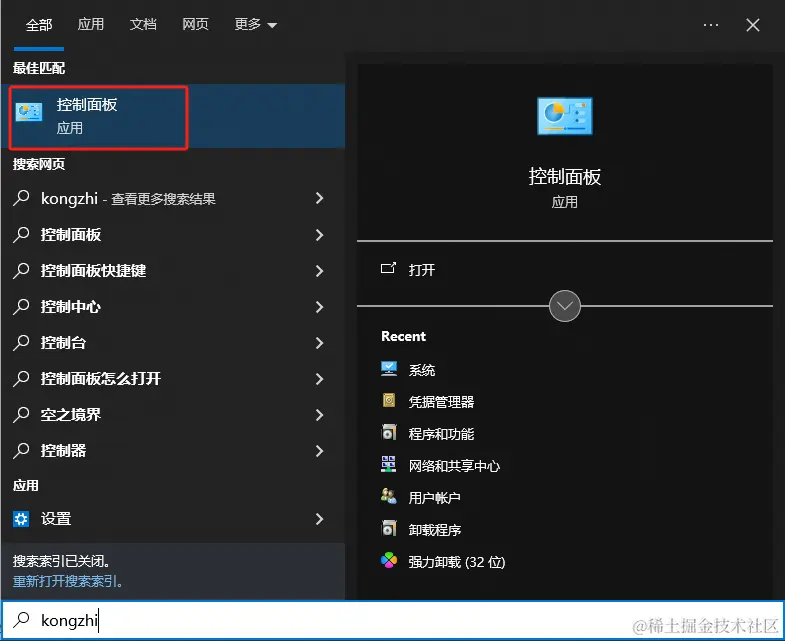Click the 网络和共享中心 recent entry text
The height and width of the screenshot is (641, 785).
[454, 466]
